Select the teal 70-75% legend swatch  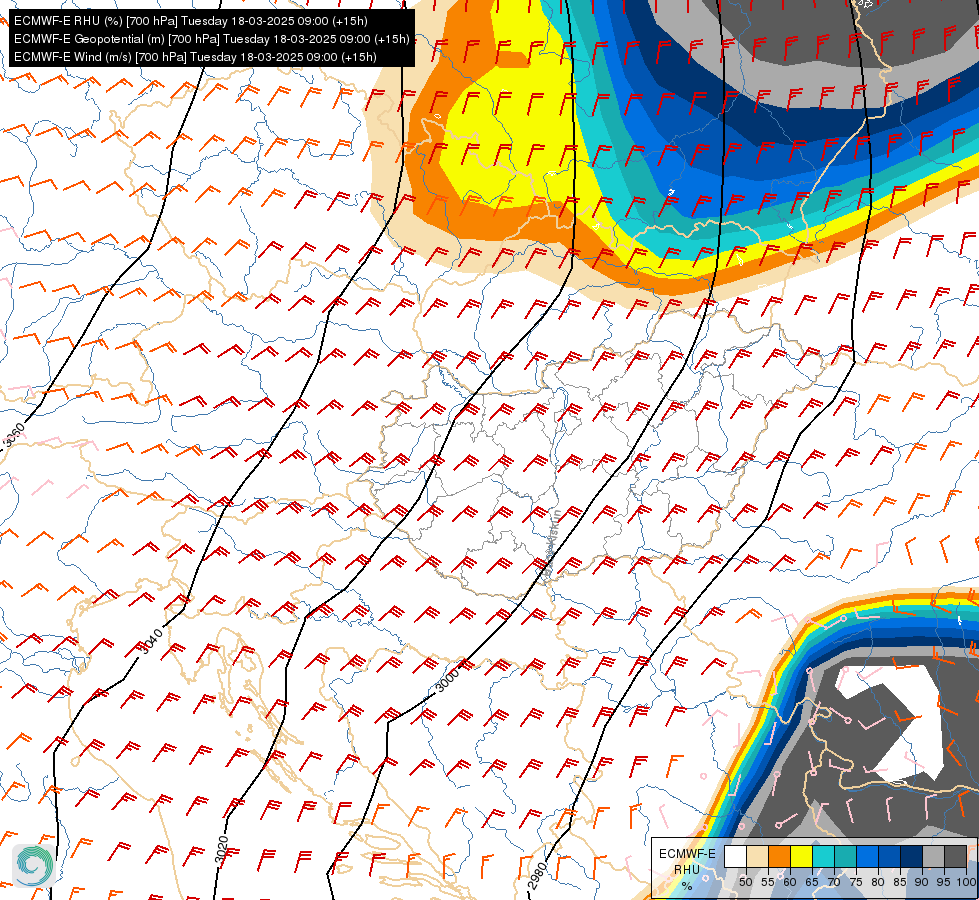(845, 856)
